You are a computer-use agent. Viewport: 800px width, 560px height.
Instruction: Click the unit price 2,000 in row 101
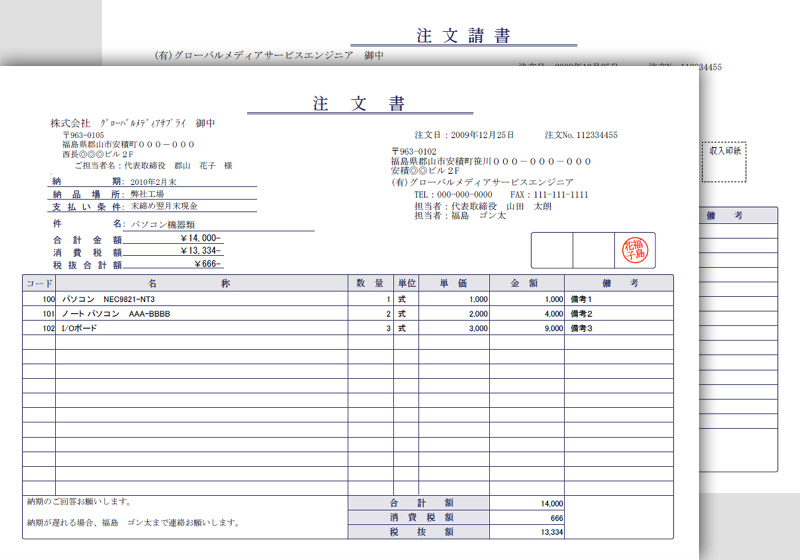(x=479, y=314)
